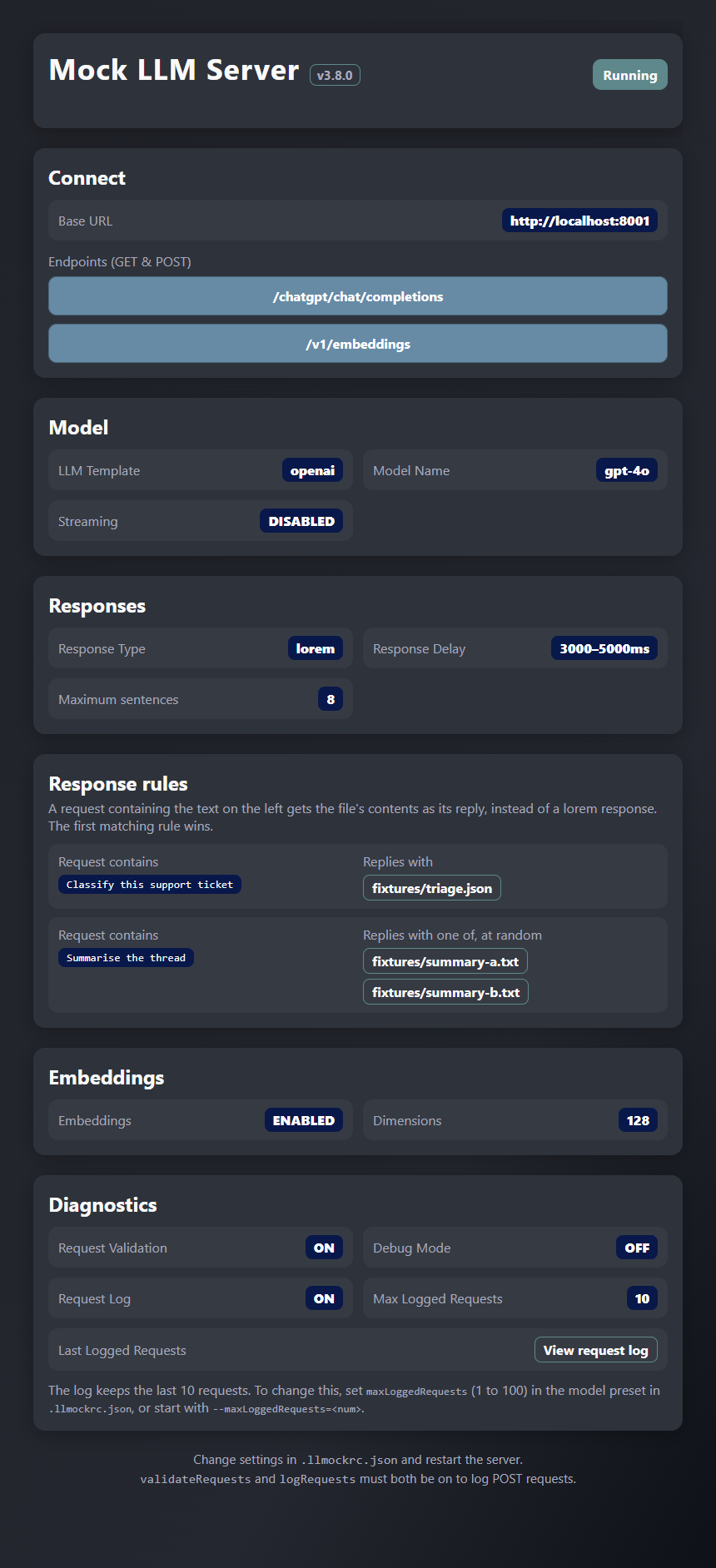Click the 3000–5000ms response delay value
716x1568 pixels.
[x=604, y=648]
